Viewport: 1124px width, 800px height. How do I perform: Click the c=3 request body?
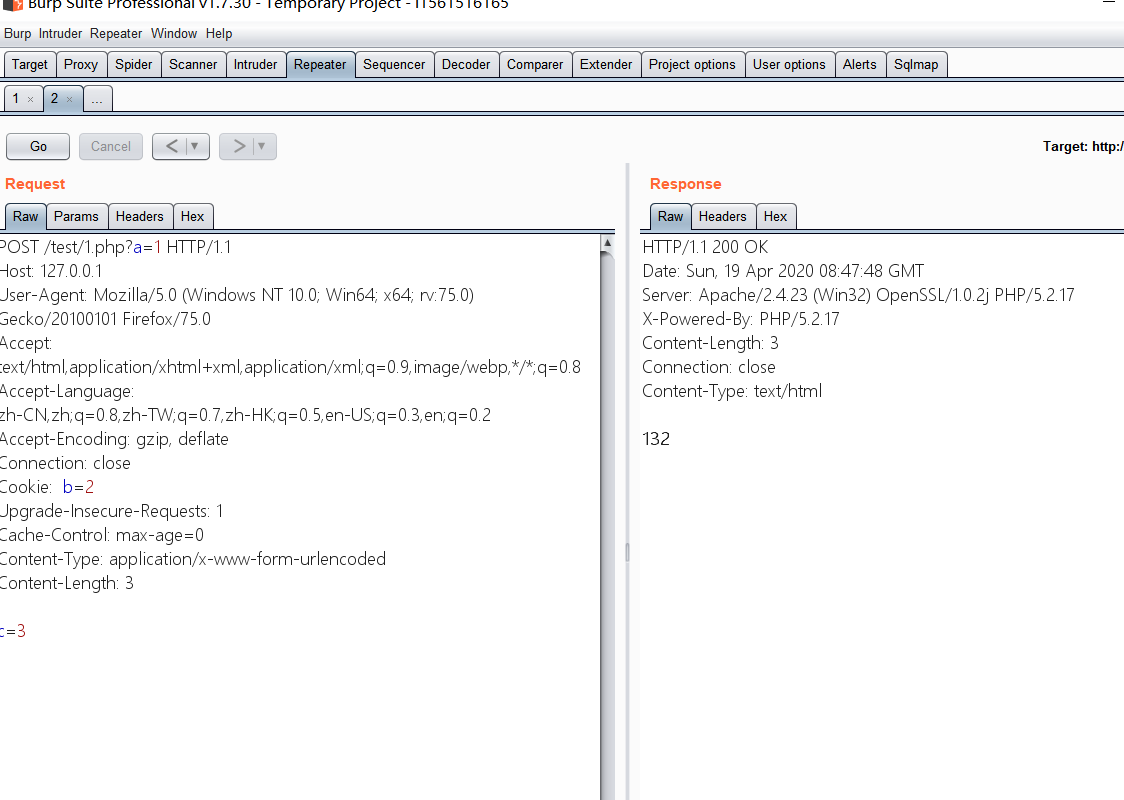pos(13,631)
